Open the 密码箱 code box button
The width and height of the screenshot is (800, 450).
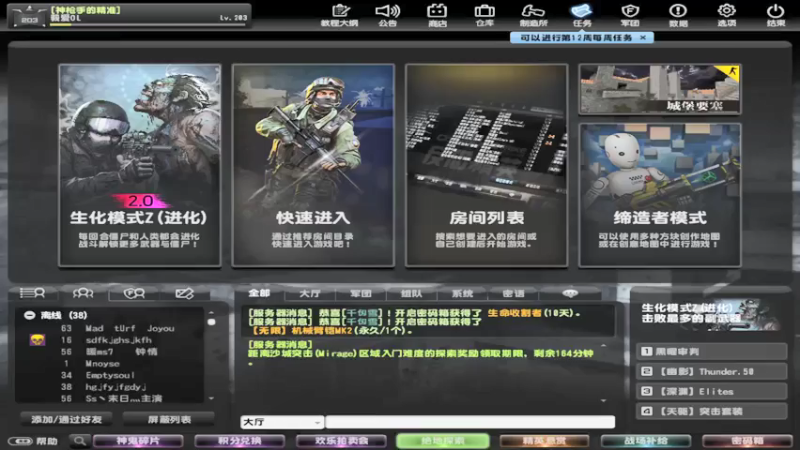pos(747,441)
